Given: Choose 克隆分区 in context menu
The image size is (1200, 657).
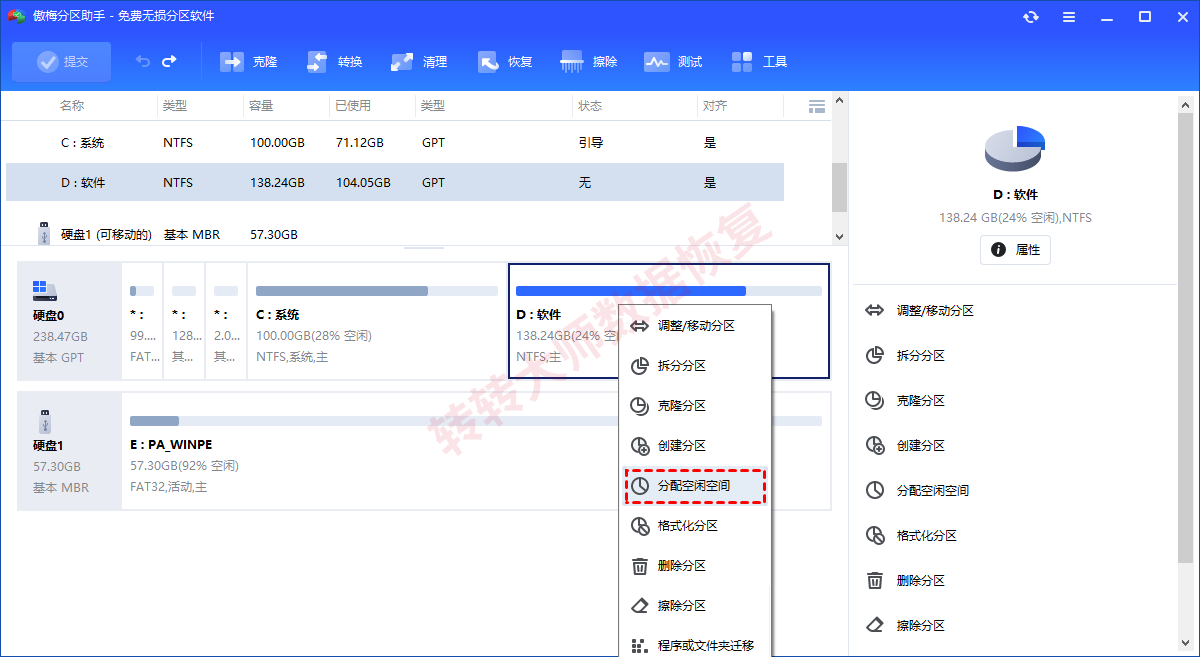Looking at the screenshot, I should click(x=695, y=406).
